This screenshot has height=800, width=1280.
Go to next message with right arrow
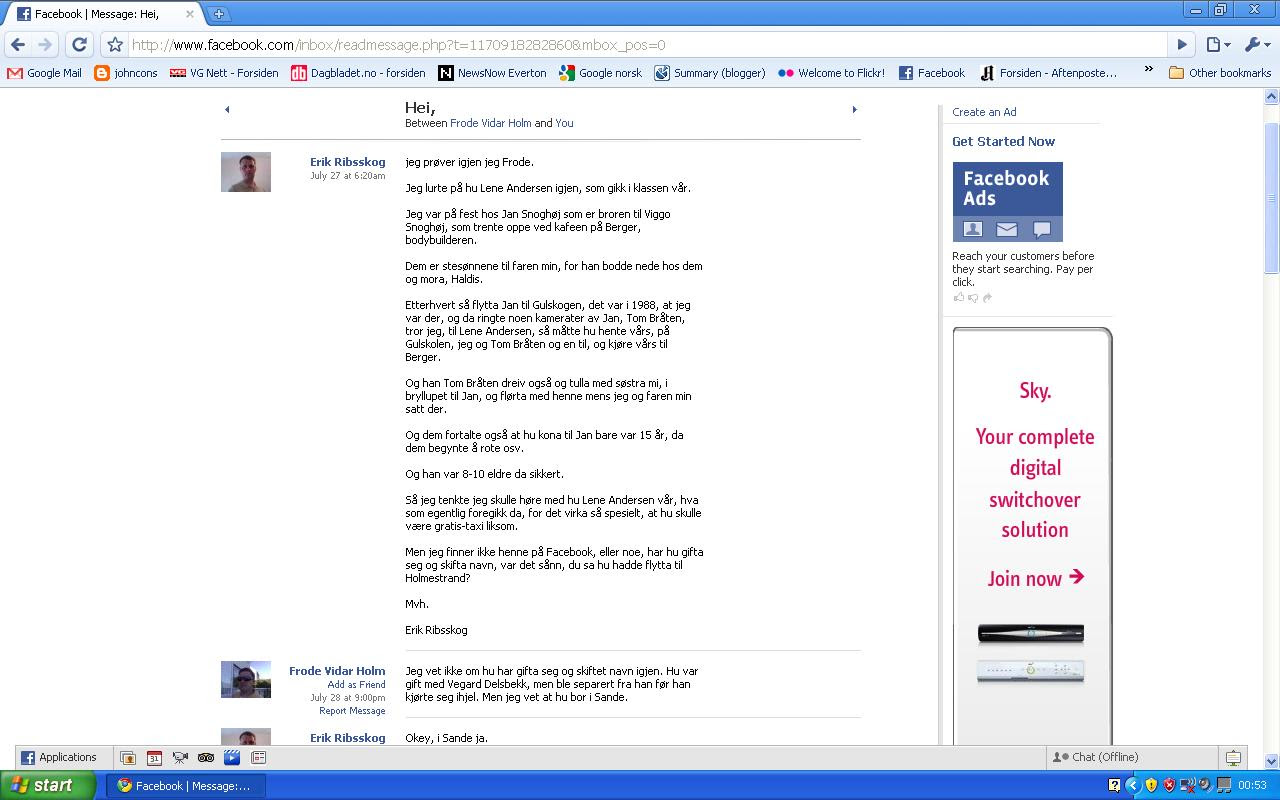pyautogui.click(x=854, y=110)
